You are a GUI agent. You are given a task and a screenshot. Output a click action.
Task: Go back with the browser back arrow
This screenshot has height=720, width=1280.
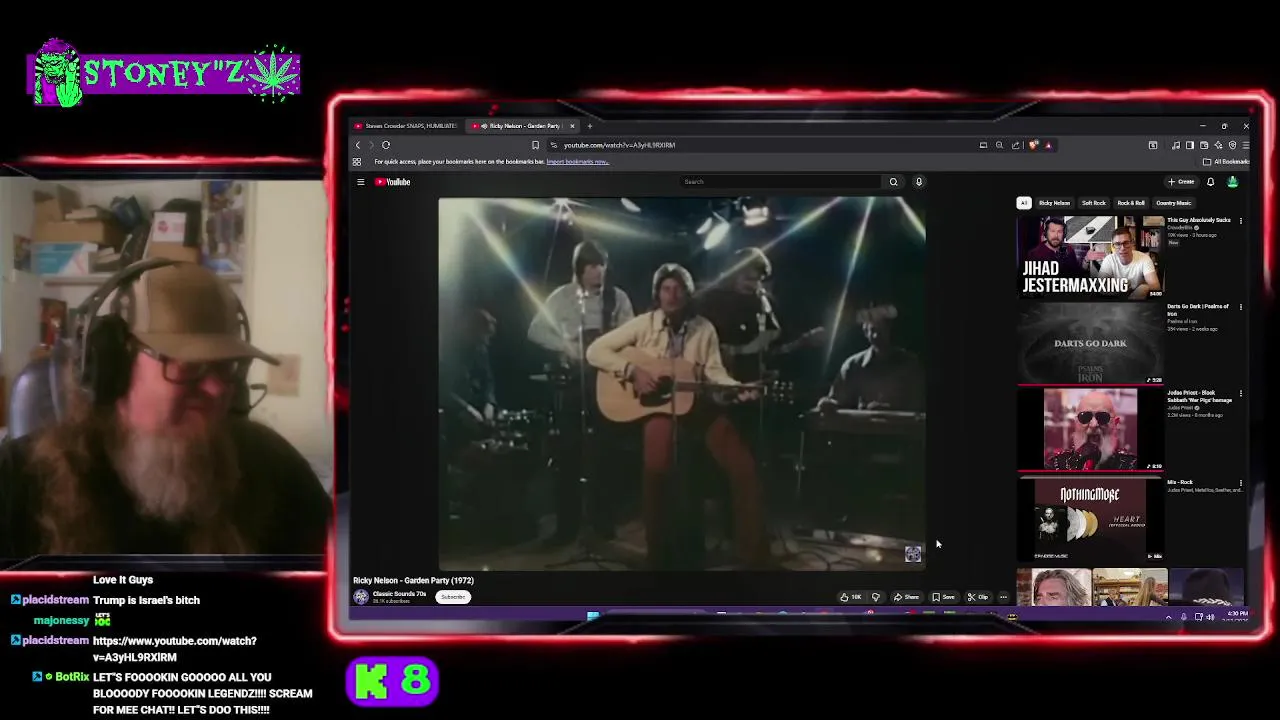click(358, 145)
